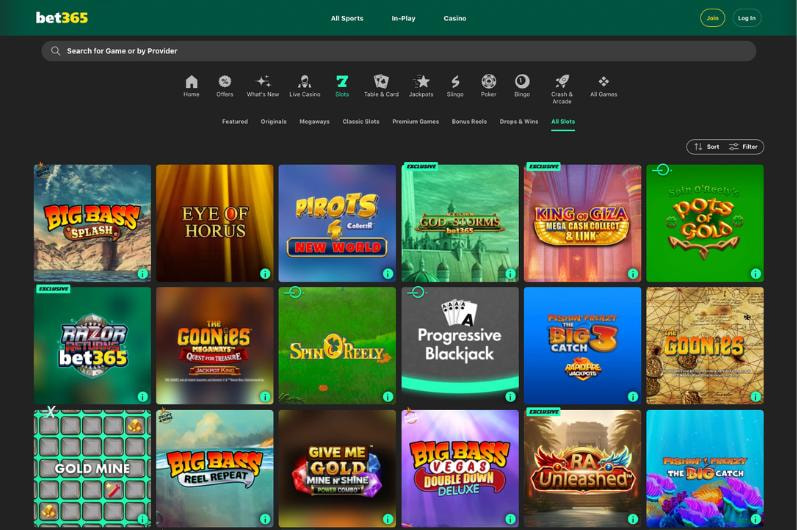Open the Home casino category
Image resolution: width=797 pixels, height=530 pixels.
coord(191,85)
